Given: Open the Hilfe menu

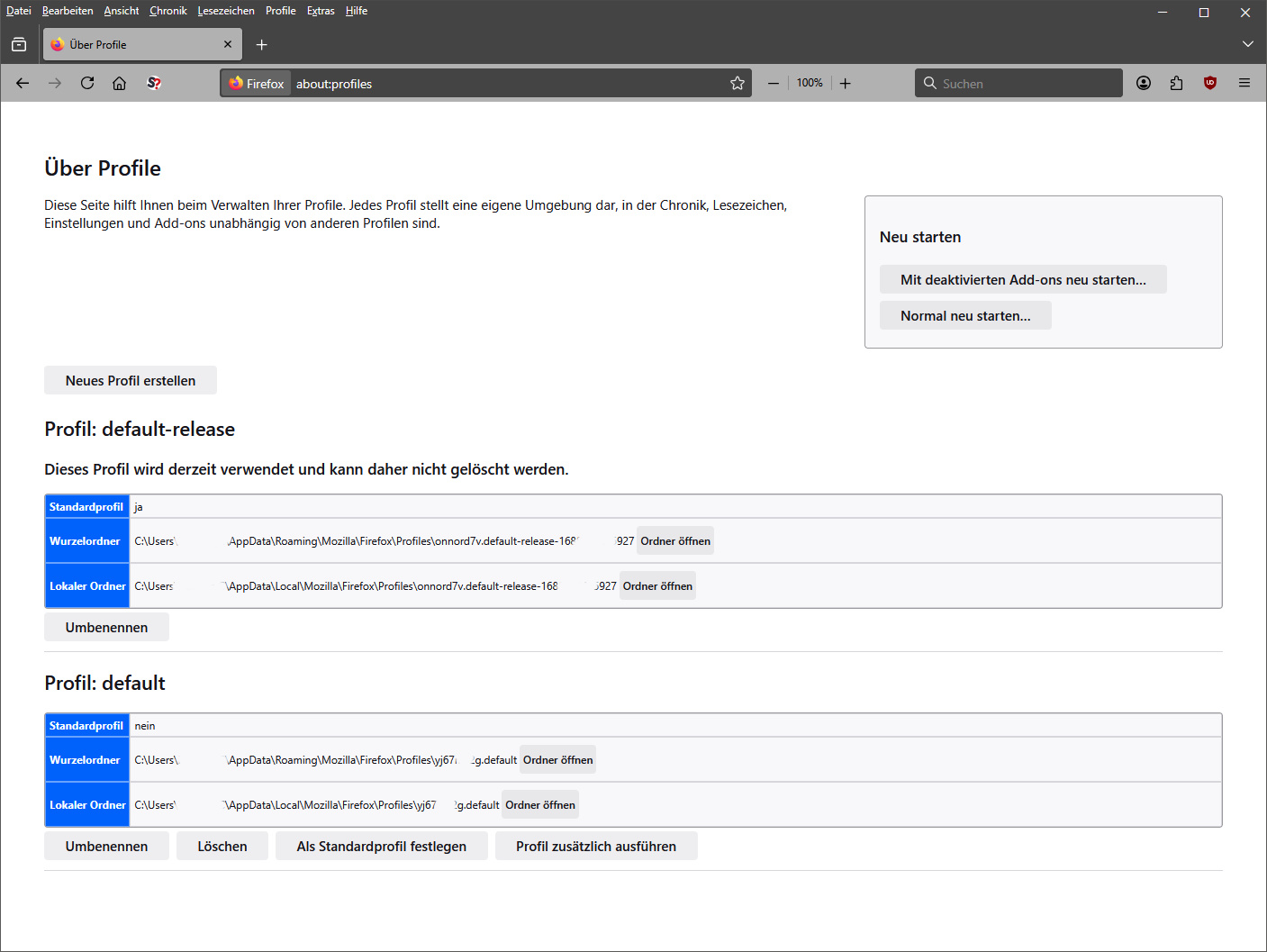Looking at the screenshot, I should click(x=357, y=11).
